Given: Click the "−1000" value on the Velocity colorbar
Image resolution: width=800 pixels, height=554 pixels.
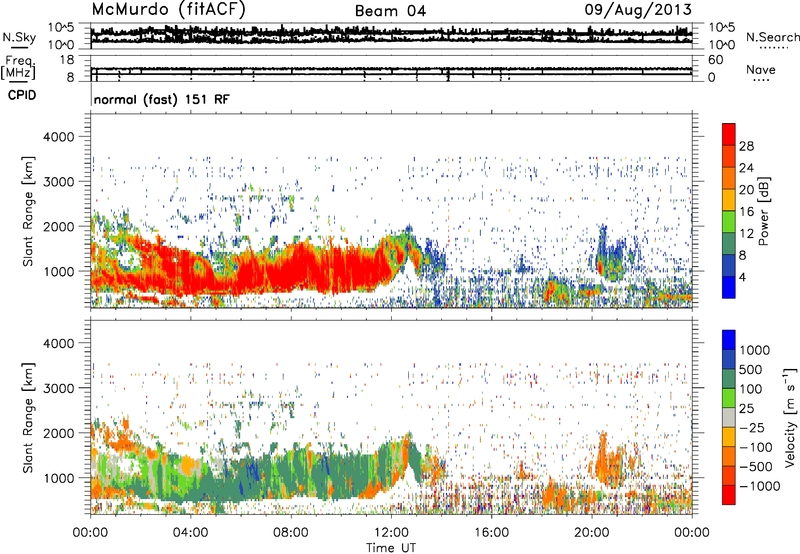Looking at the screenshot, I should 759,486.
